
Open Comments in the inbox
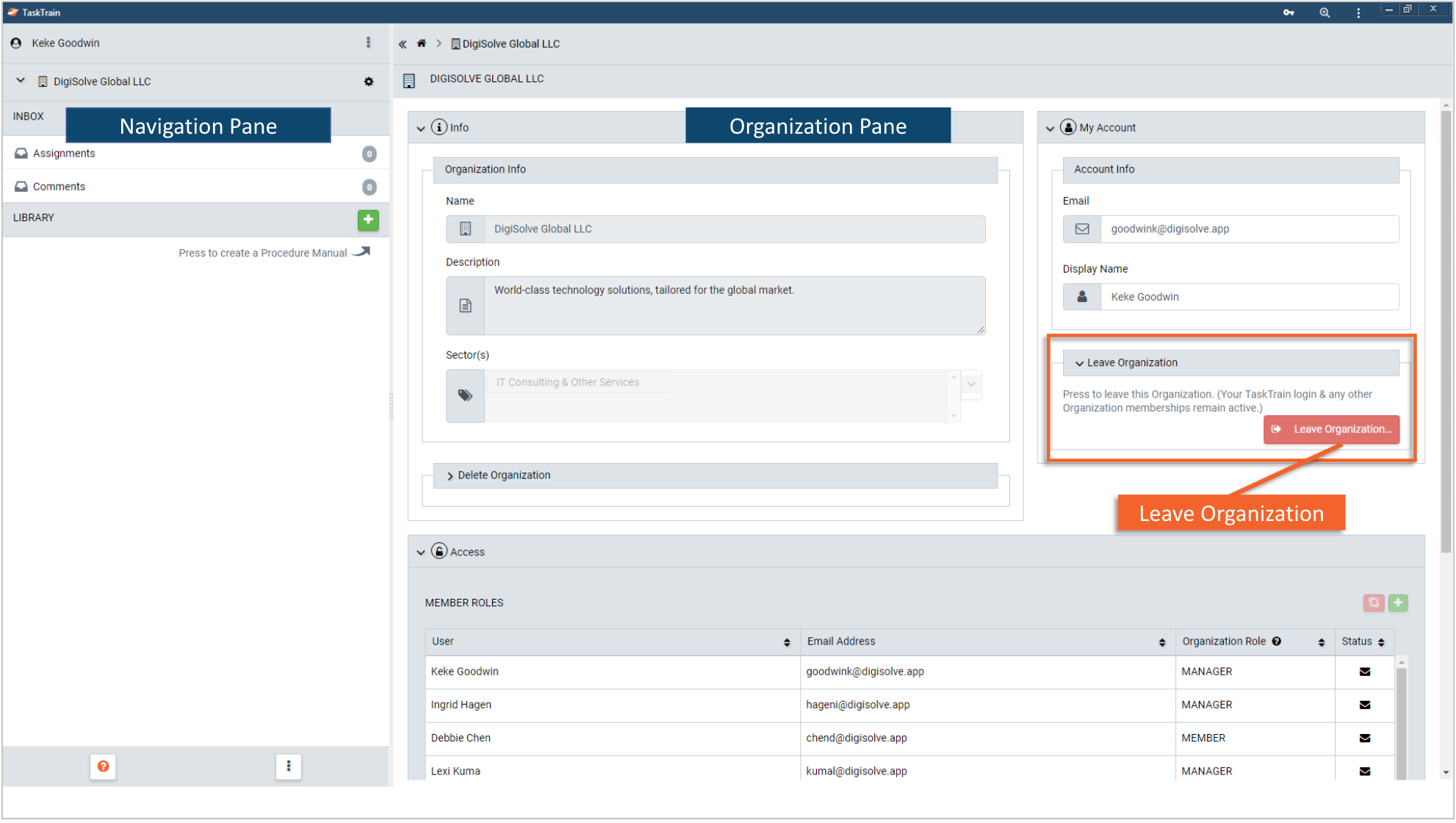click(x=59, y=187)
